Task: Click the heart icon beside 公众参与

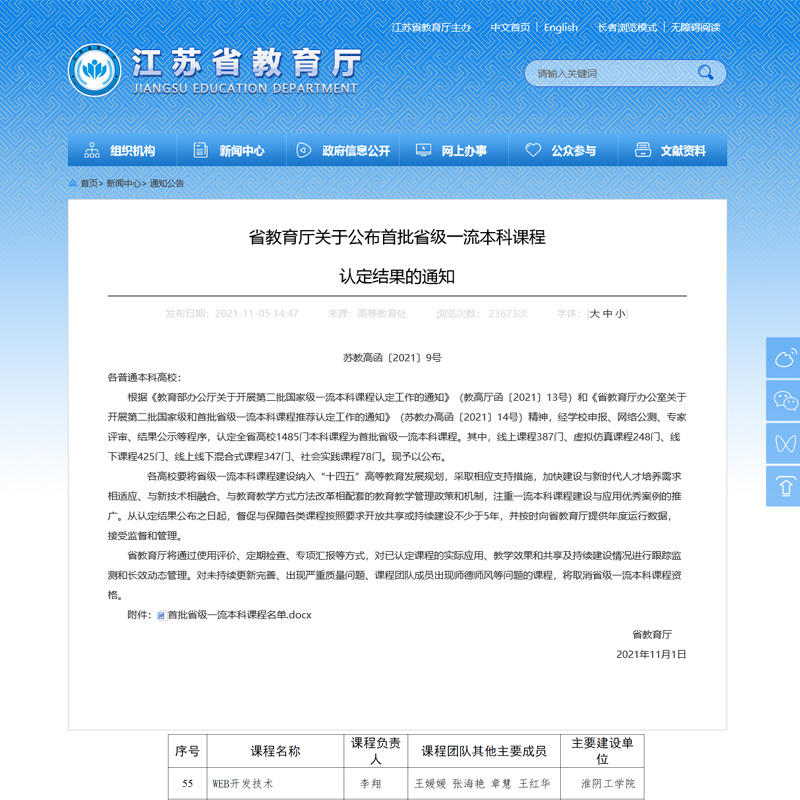Action: 533,150
